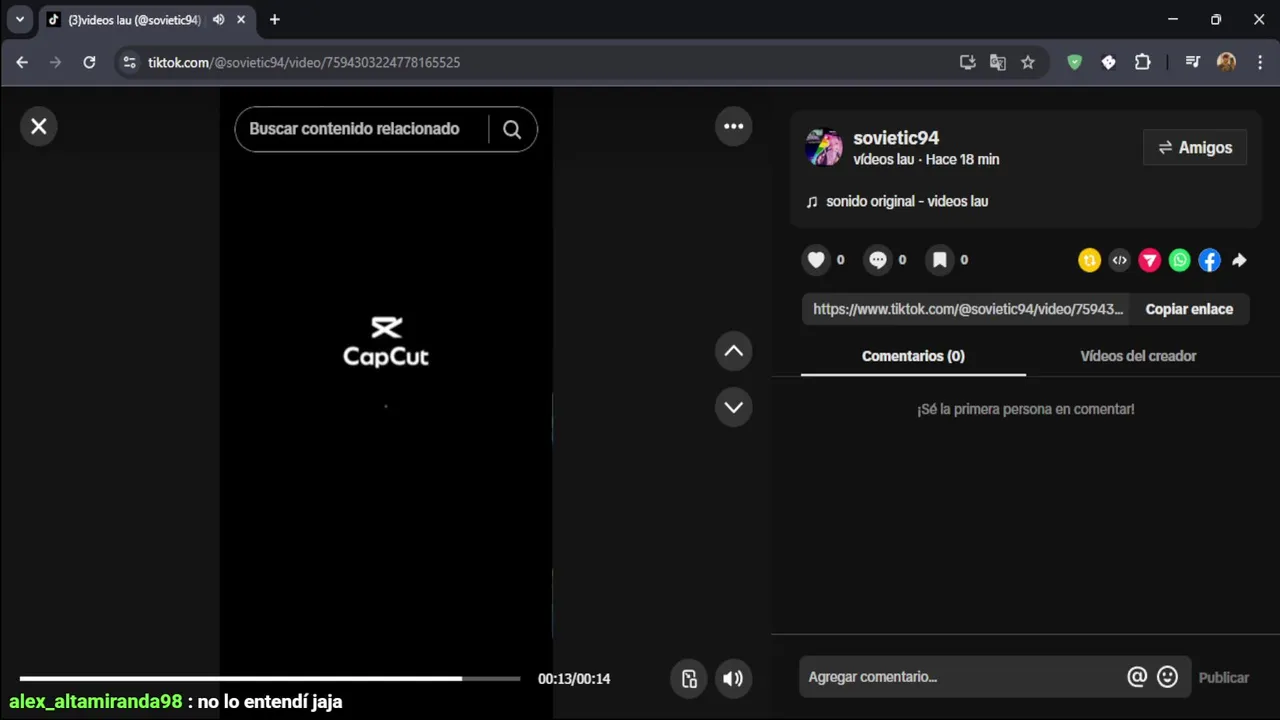Share video to WhatsApp
The image size is (1280, 720).
tap(1179, 260)
